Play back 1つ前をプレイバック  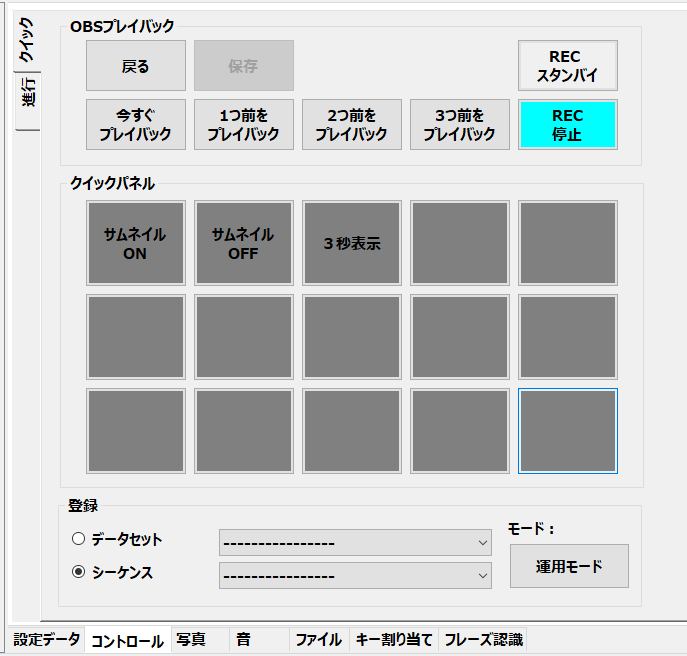243,125
